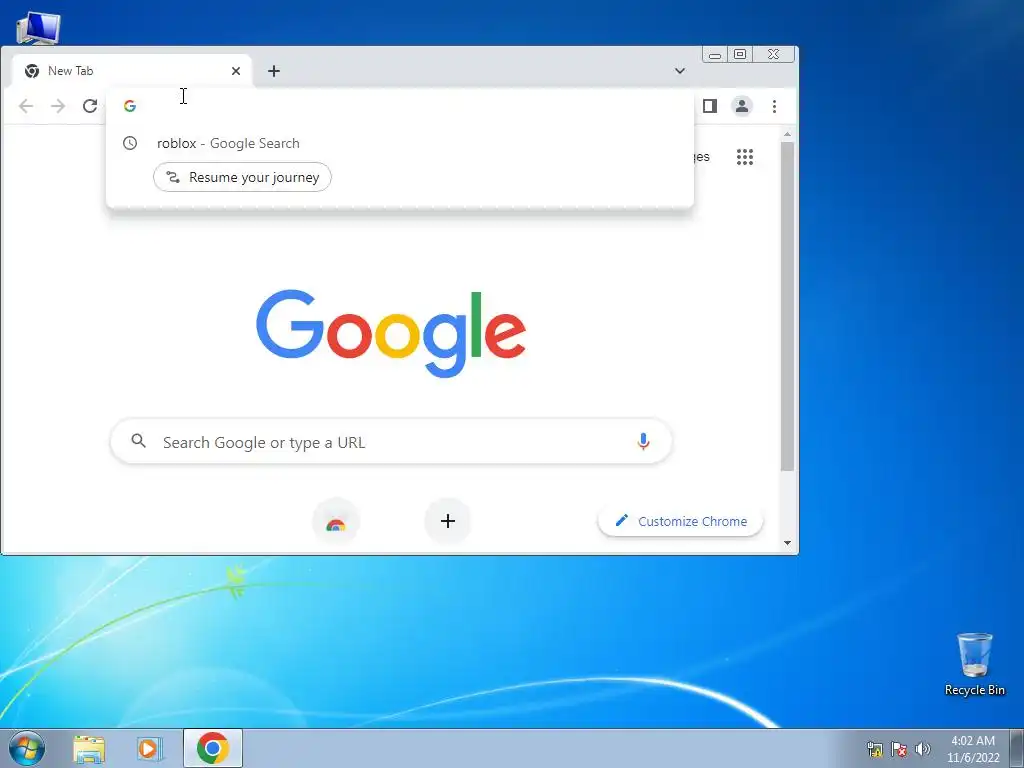Viewport: 1024px width, 768px height.
Task: Select the Computer desktop icon
Action: (x=38, y=27)
